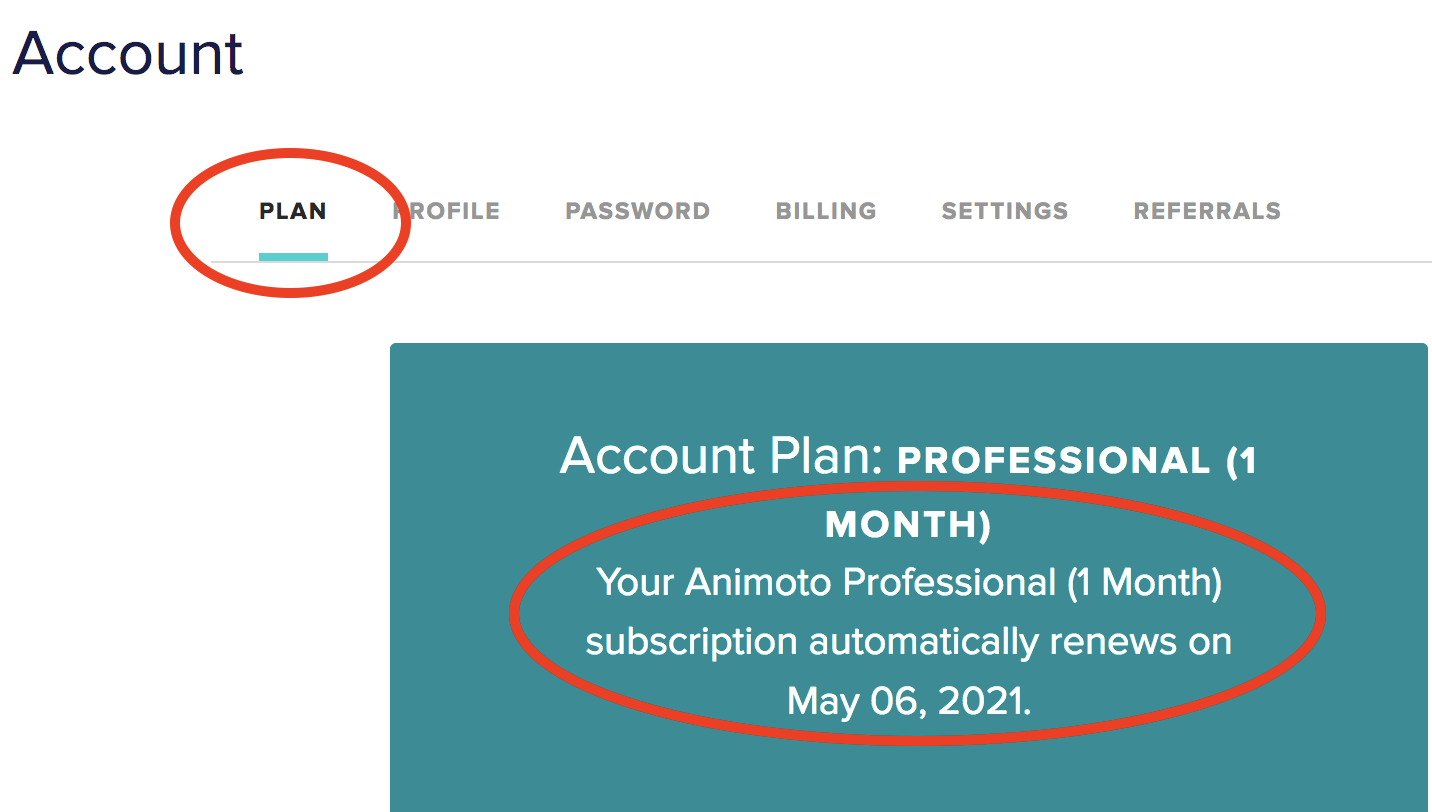The height and width of the screenshot is (812, 1432).
Task: Open the SETTINGS tab
Action: 1005,211
